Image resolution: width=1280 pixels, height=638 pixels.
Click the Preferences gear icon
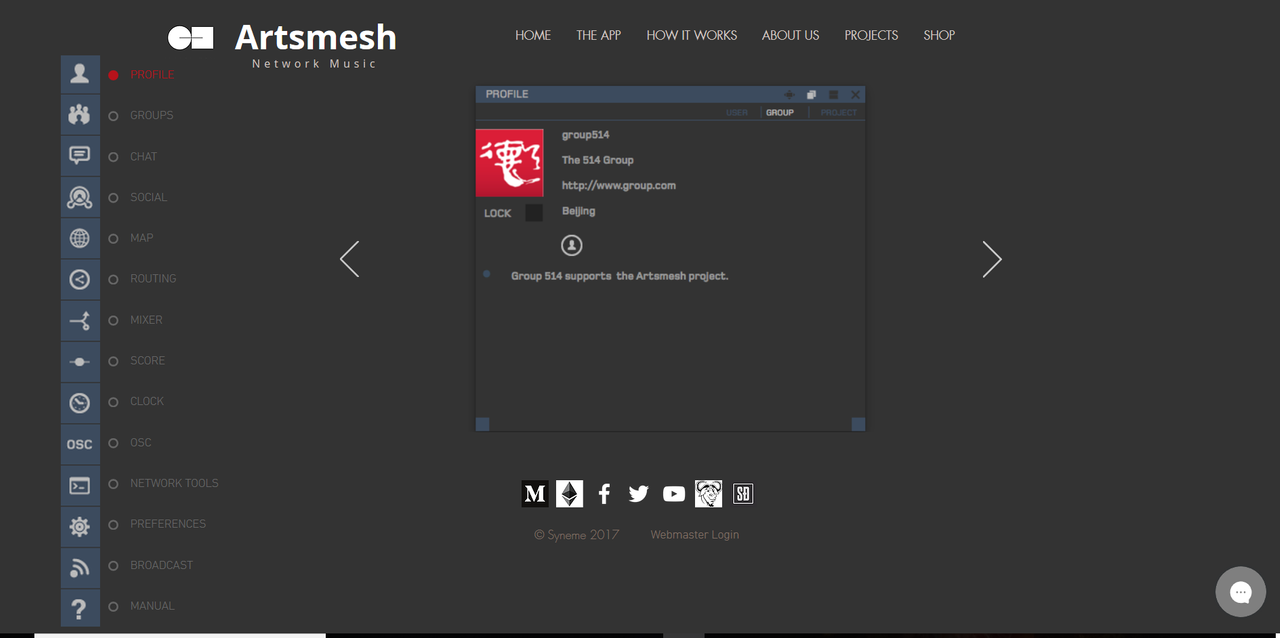[80, 525]
